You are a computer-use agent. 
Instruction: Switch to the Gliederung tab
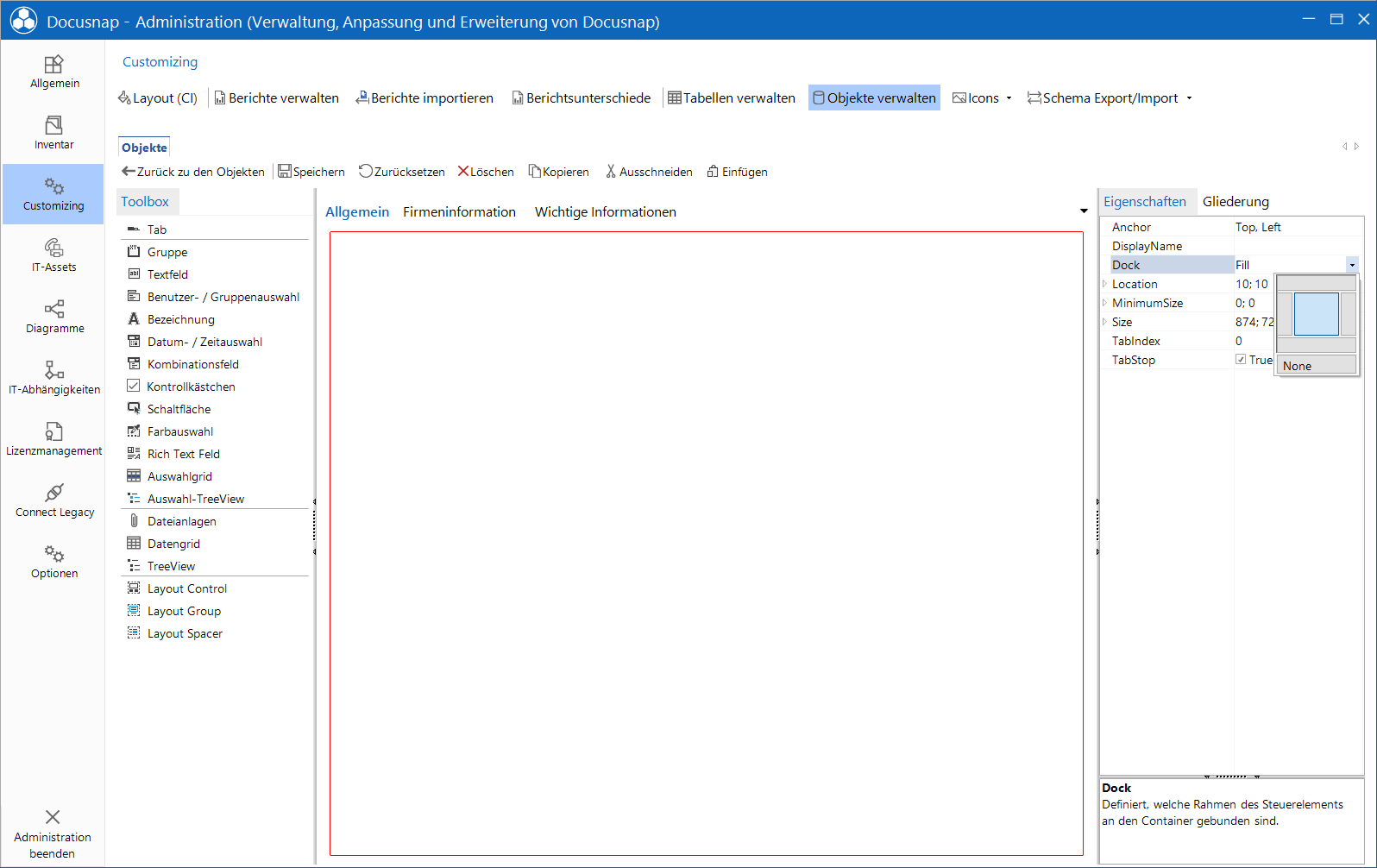click(x=1236, y=201)
